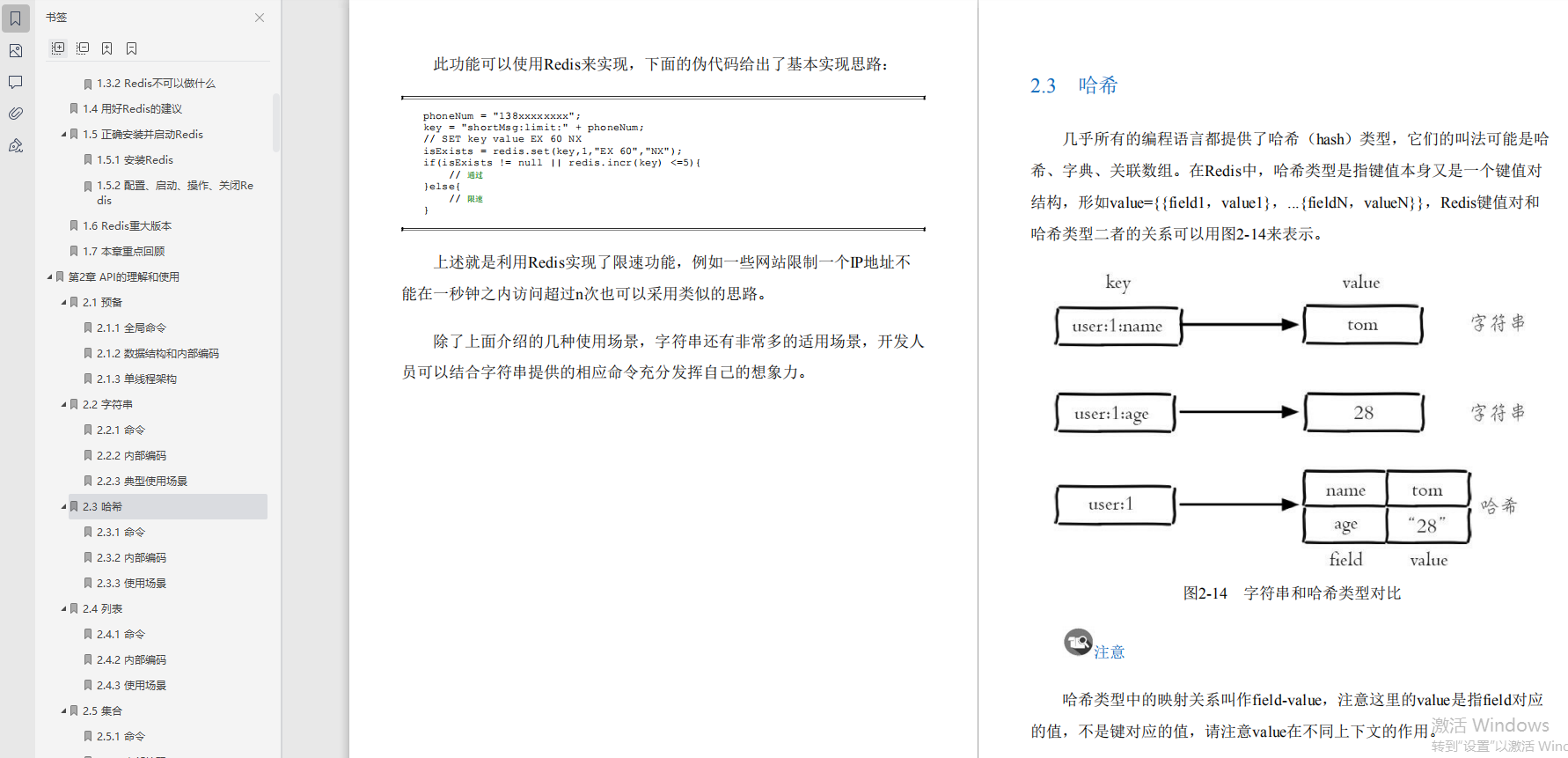This screenshot has height=758, width=1568.
Task: Click the 注意 label text
Action: [x=1110, y=652]
